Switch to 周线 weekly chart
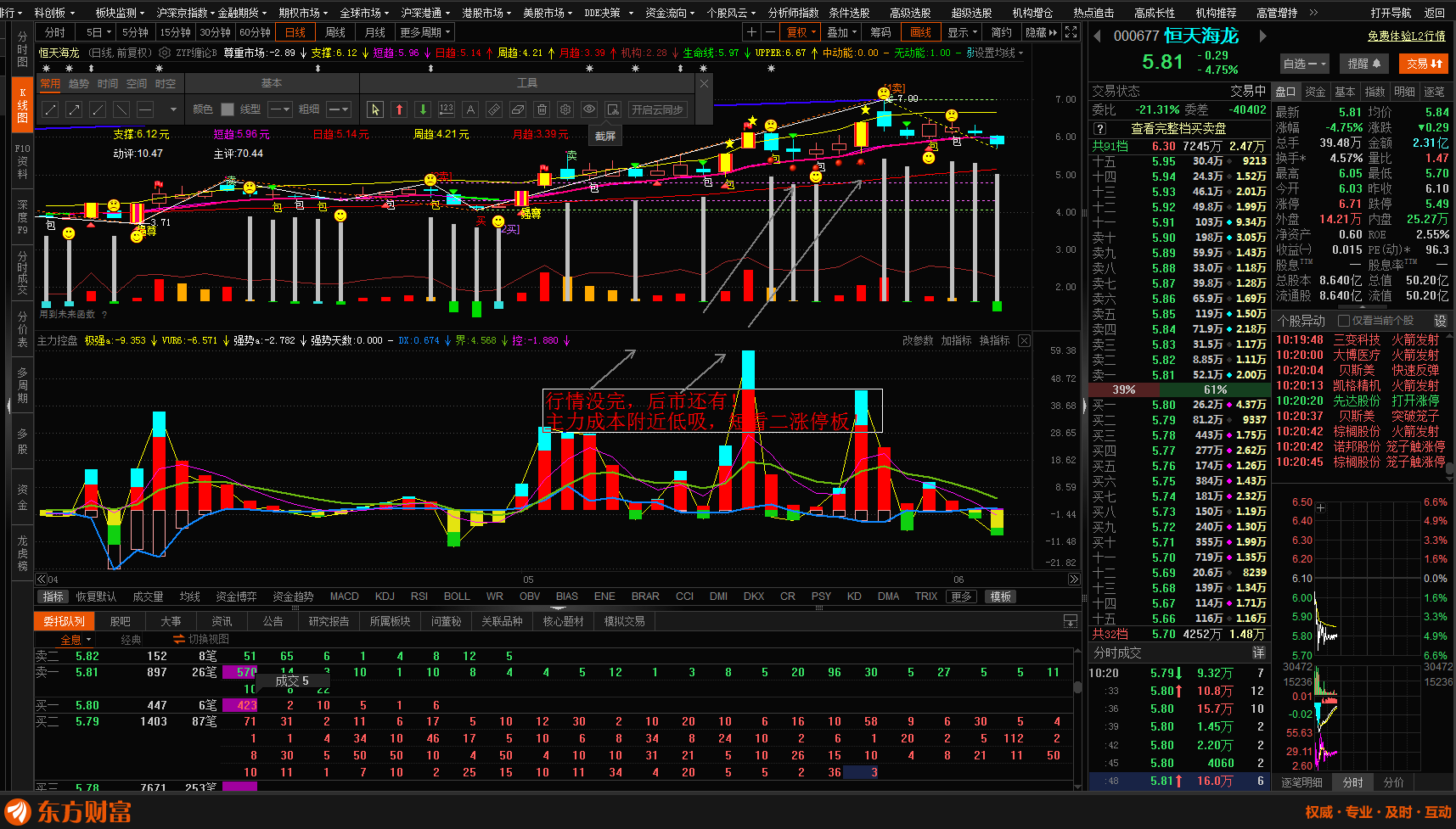The height and width of the screenshot is (829, 1456). click(x=335, y=32)
